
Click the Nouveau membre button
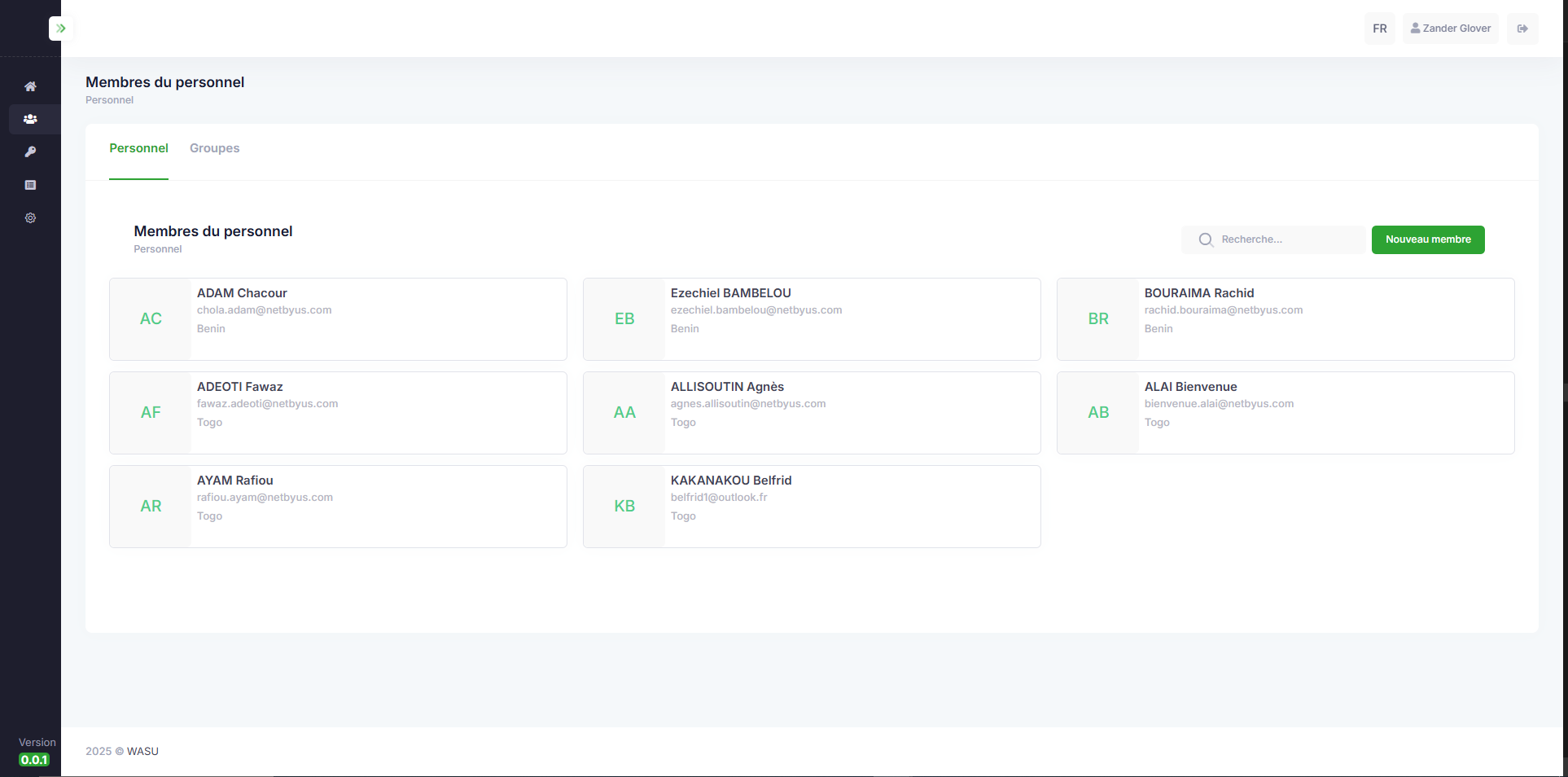click(x=1428, y=239)
